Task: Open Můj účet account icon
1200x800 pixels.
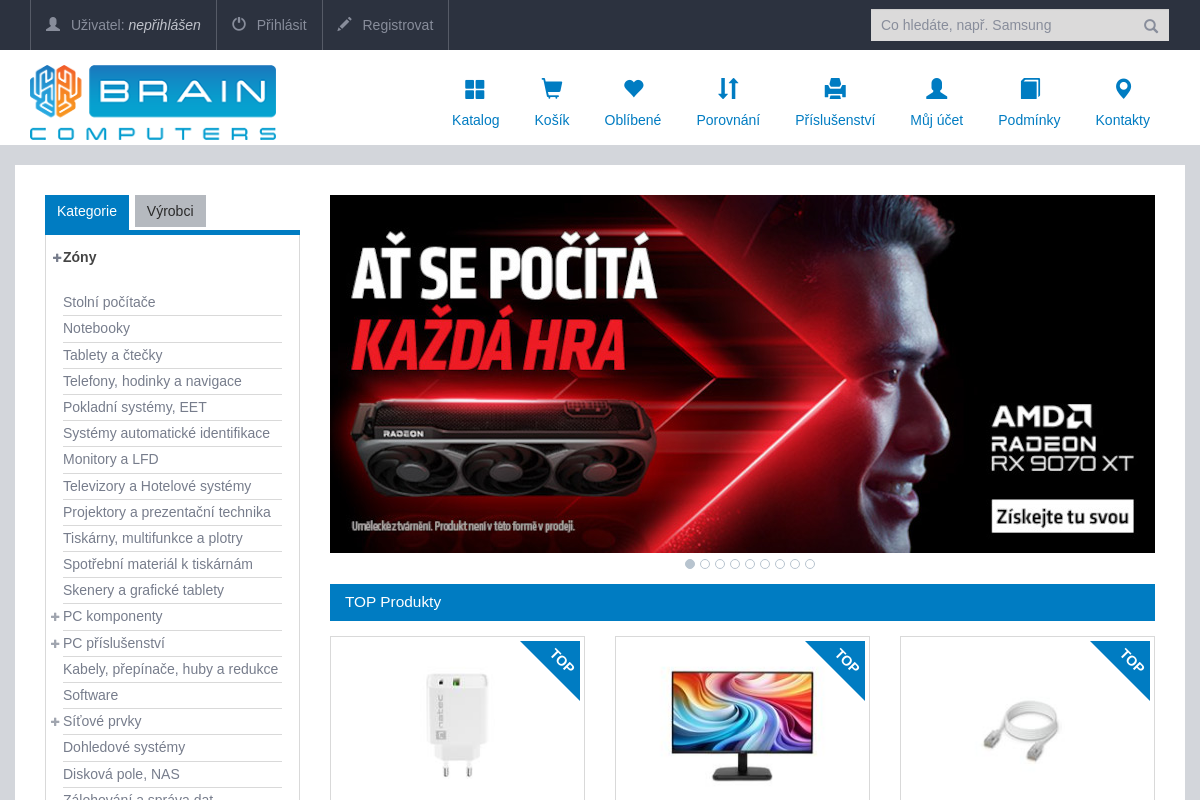Action: (x=935, y=88)
